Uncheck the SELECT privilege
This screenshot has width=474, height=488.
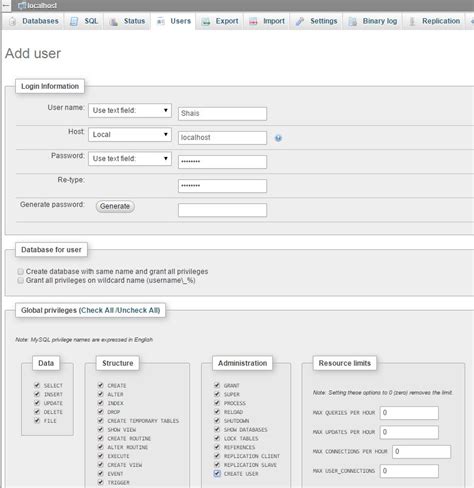point(37,385)
